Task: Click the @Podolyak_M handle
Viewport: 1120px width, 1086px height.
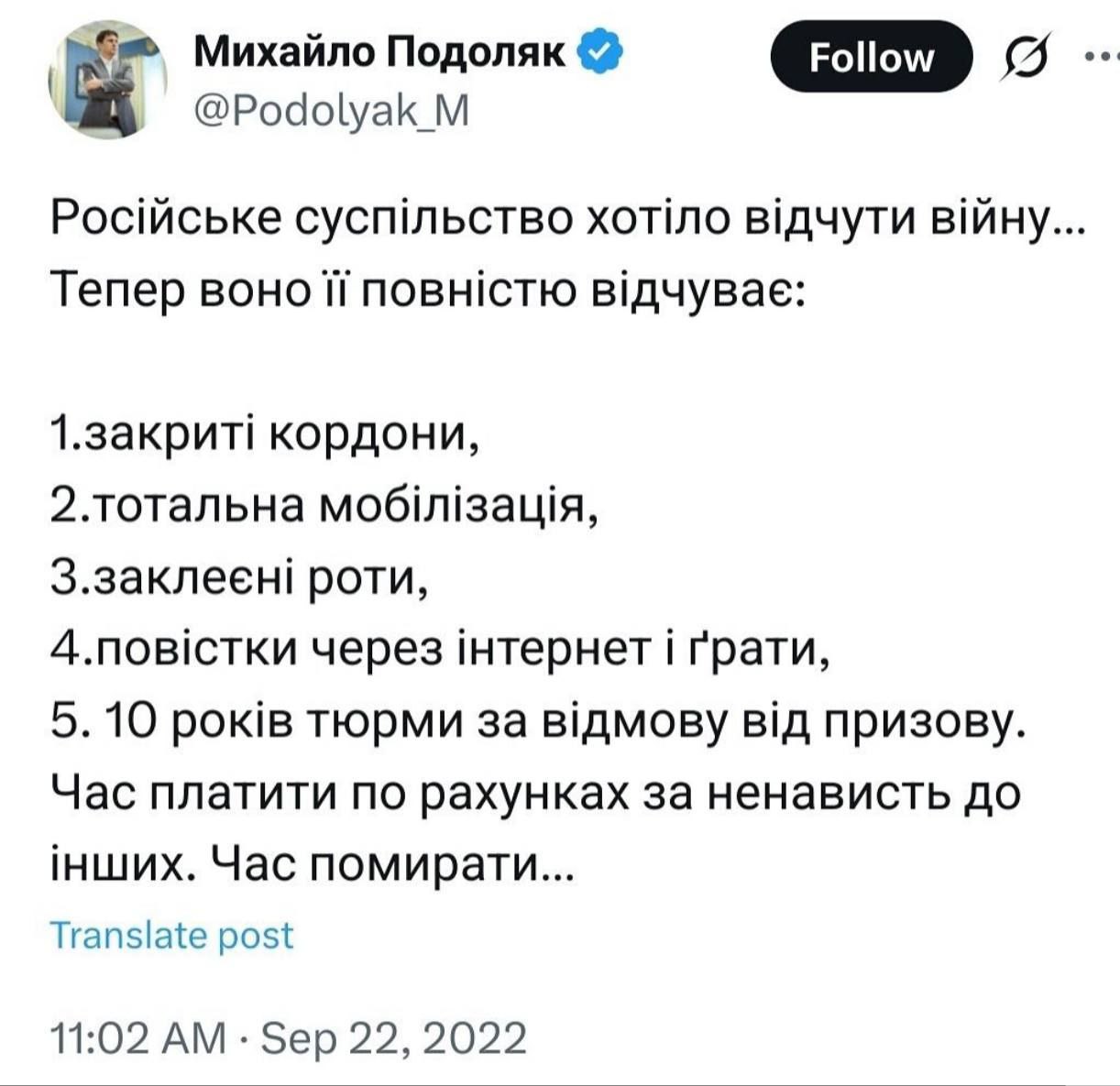Action: coord(331,113)
